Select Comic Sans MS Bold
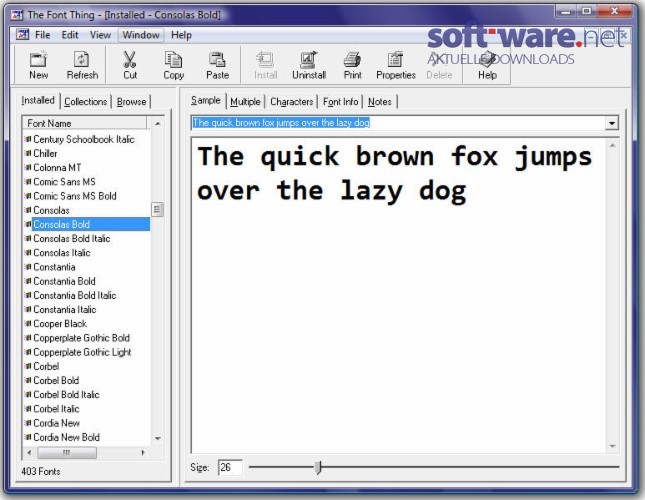Screen dimensions: 645x500 tap(75, 196)
